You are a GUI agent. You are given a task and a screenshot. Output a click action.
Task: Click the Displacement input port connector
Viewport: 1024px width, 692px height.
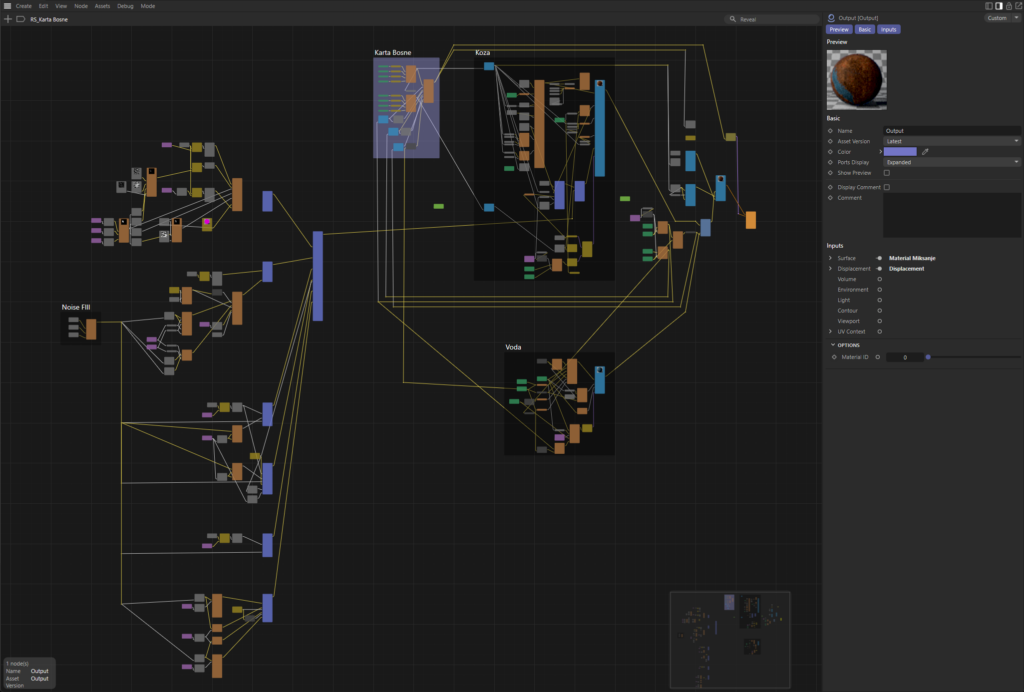click(879, 269)
